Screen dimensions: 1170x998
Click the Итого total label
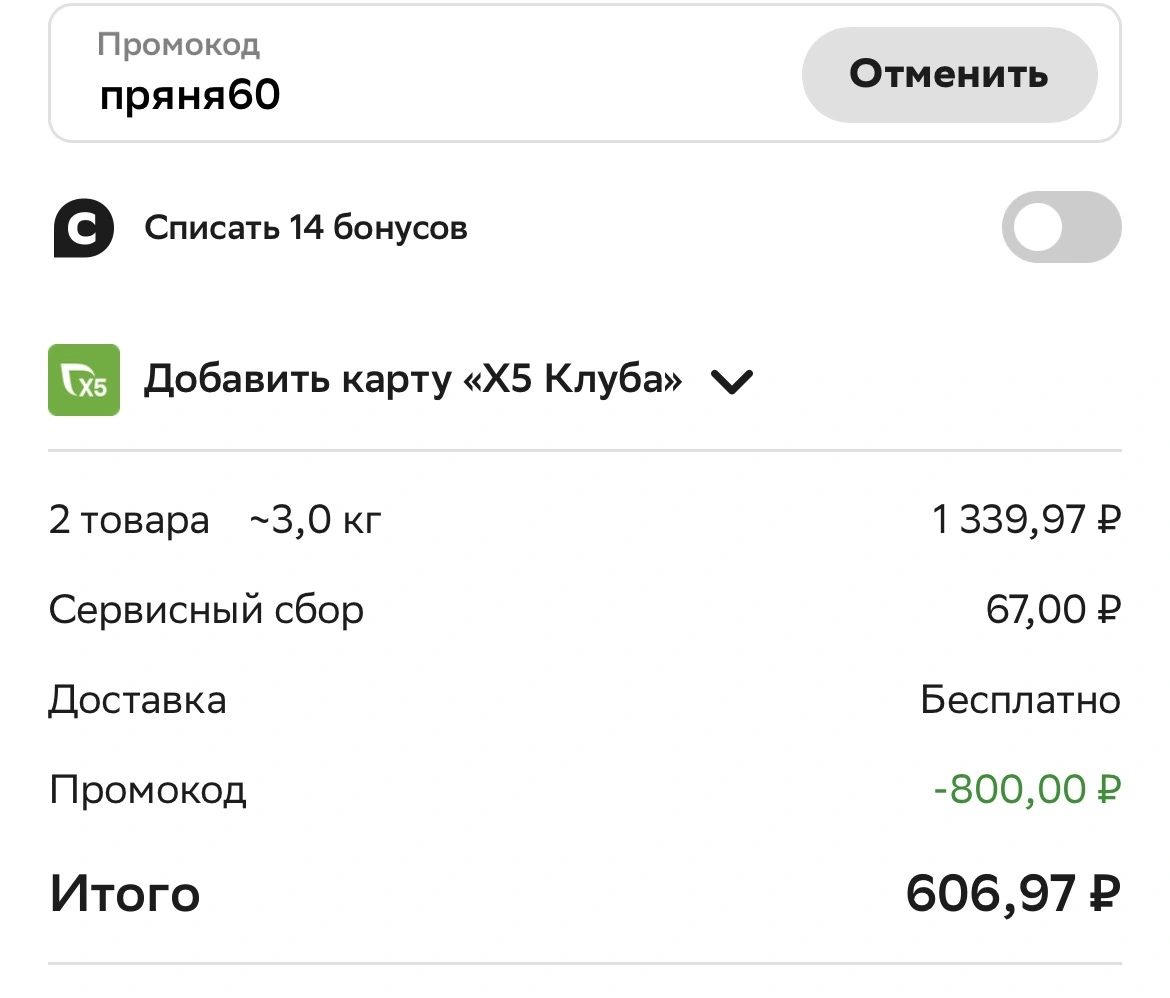[125, 894]
